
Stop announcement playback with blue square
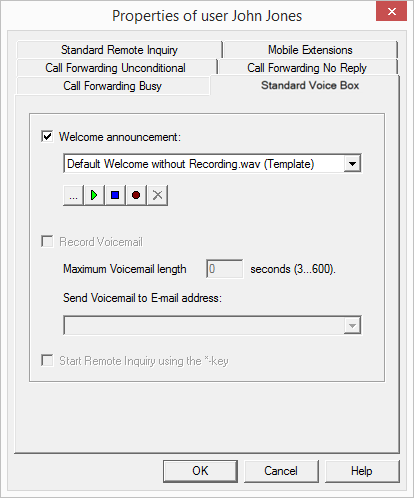(115, 195)
